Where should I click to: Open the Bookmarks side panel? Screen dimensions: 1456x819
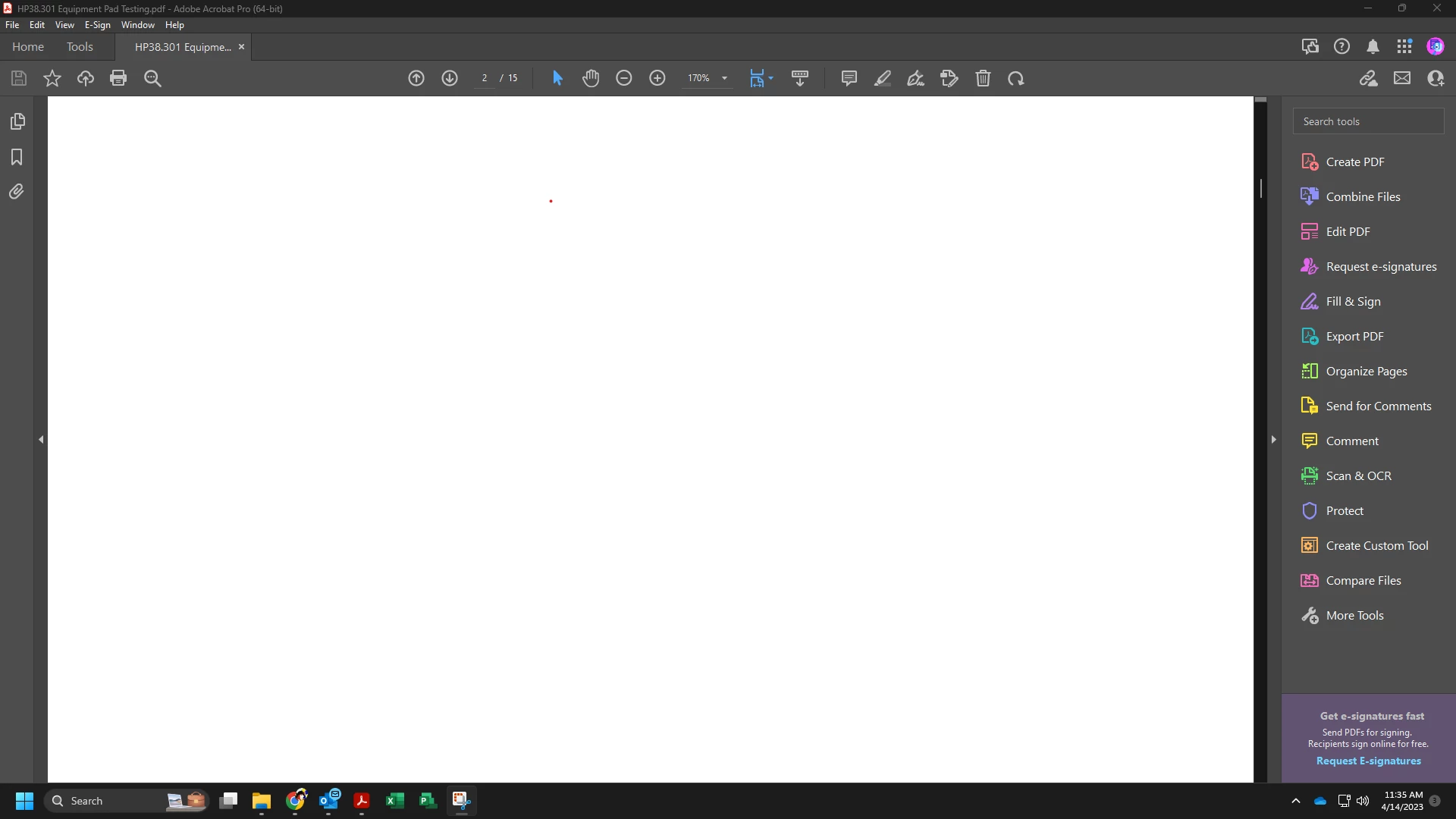pyautogui.click(x=17, y=157)
